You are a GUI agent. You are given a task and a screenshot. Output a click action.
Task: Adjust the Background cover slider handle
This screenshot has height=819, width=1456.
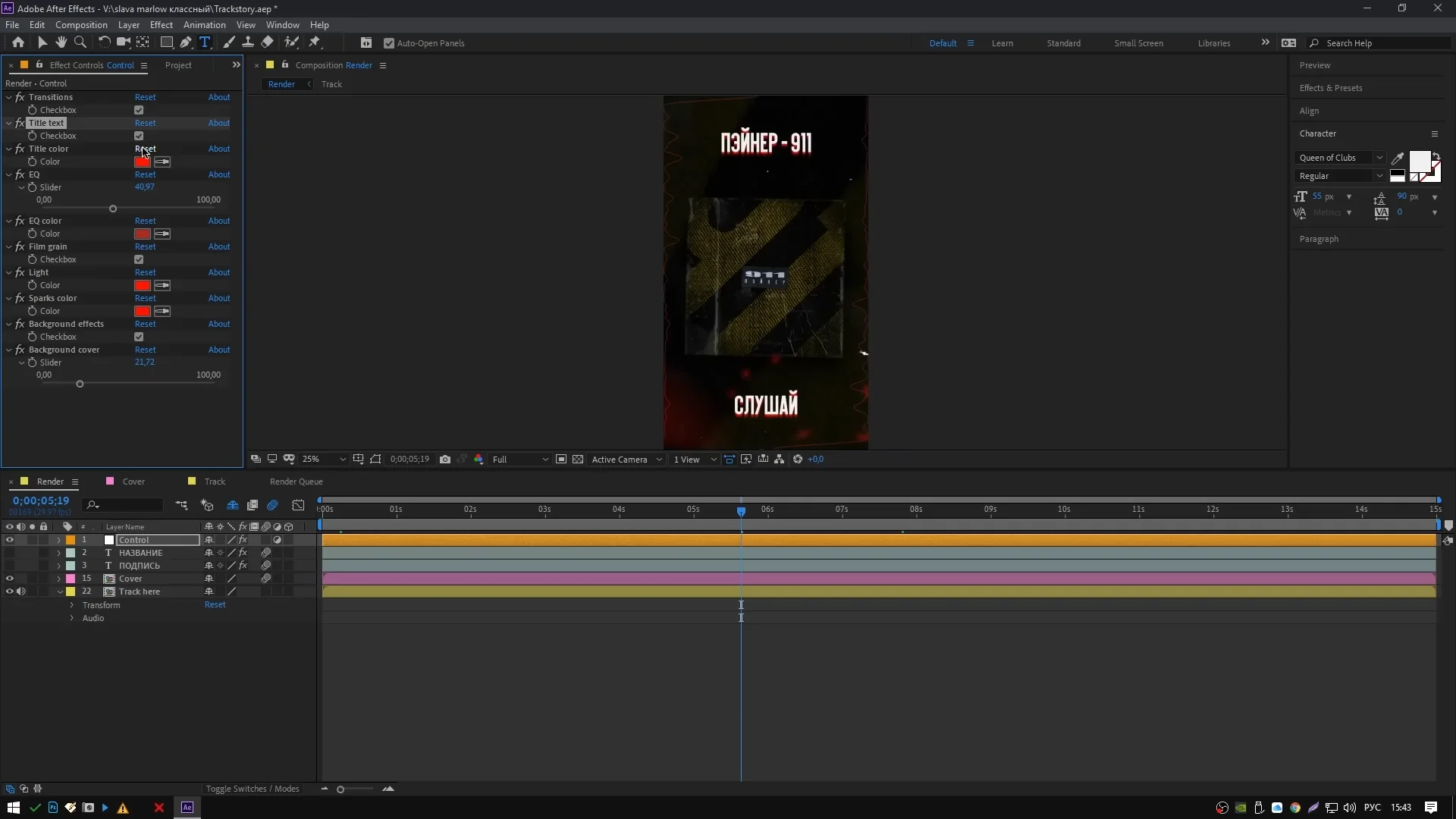click(80, 384)
